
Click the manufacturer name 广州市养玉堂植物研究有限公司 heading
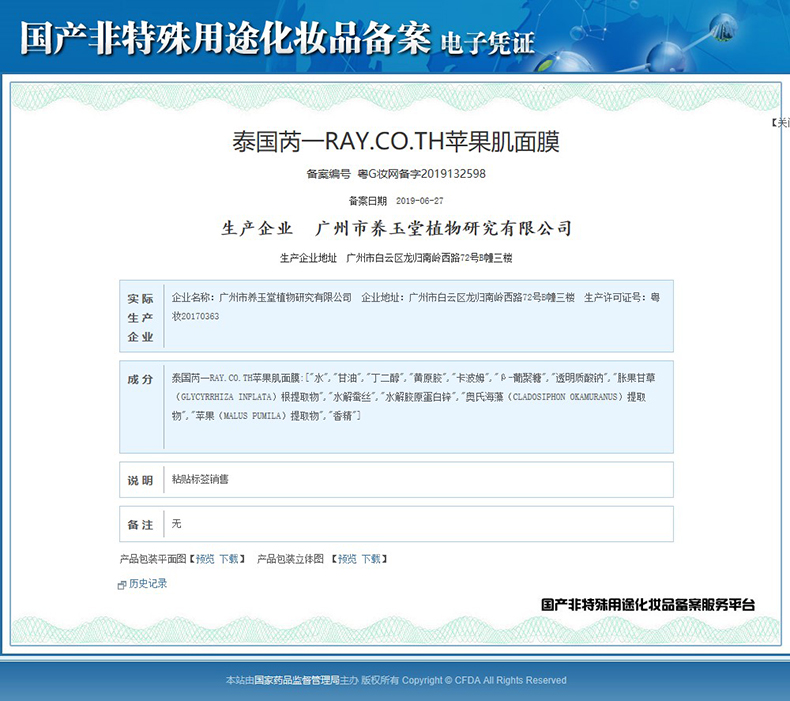click(x=443, y=228)
